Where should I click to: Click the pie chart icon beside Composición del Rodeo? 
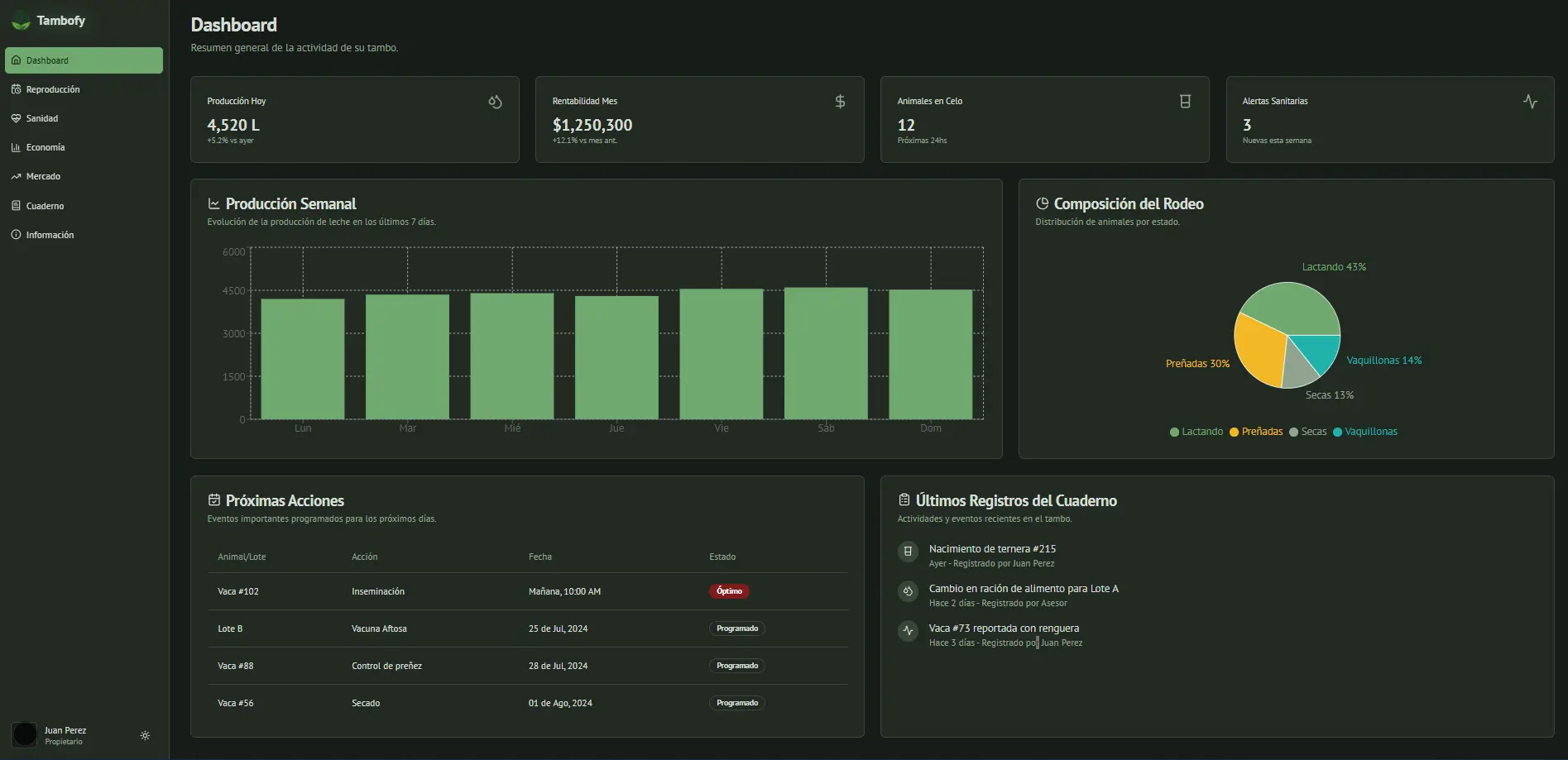tap(1043, 203)
